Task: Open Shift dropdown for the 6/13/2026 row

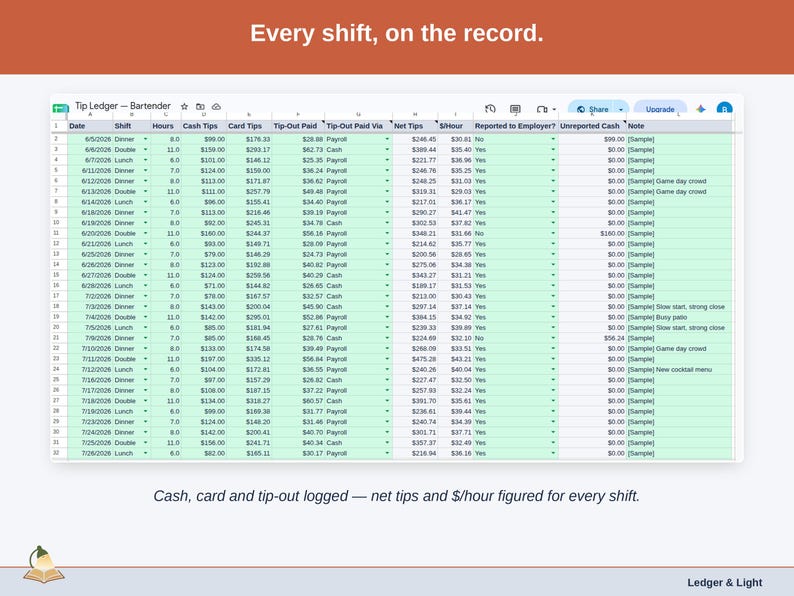Action: point(145,191)
